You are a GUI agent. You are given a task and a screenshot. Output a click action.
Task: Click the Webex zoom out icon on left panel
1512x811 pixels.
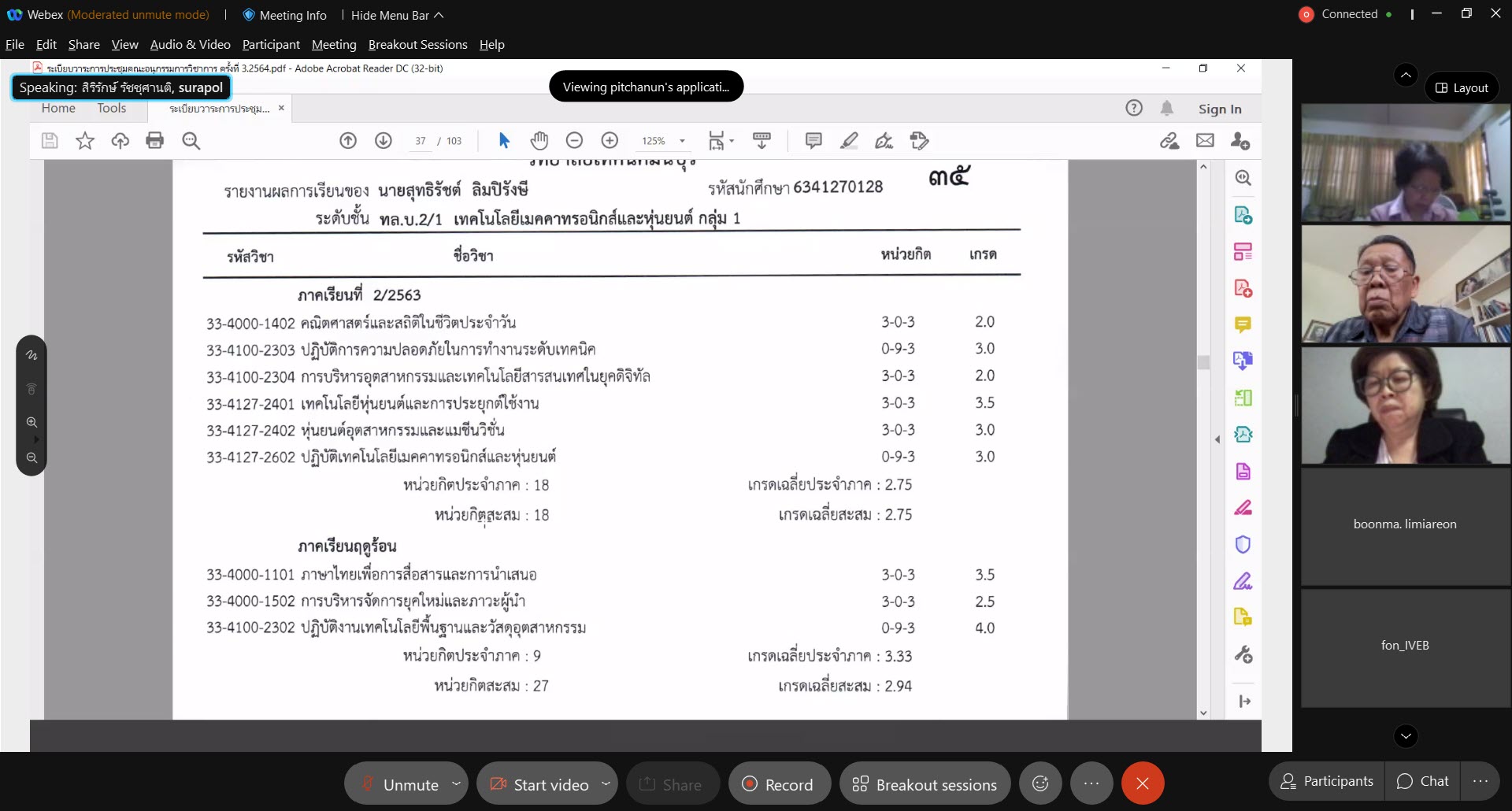(31, 457)
